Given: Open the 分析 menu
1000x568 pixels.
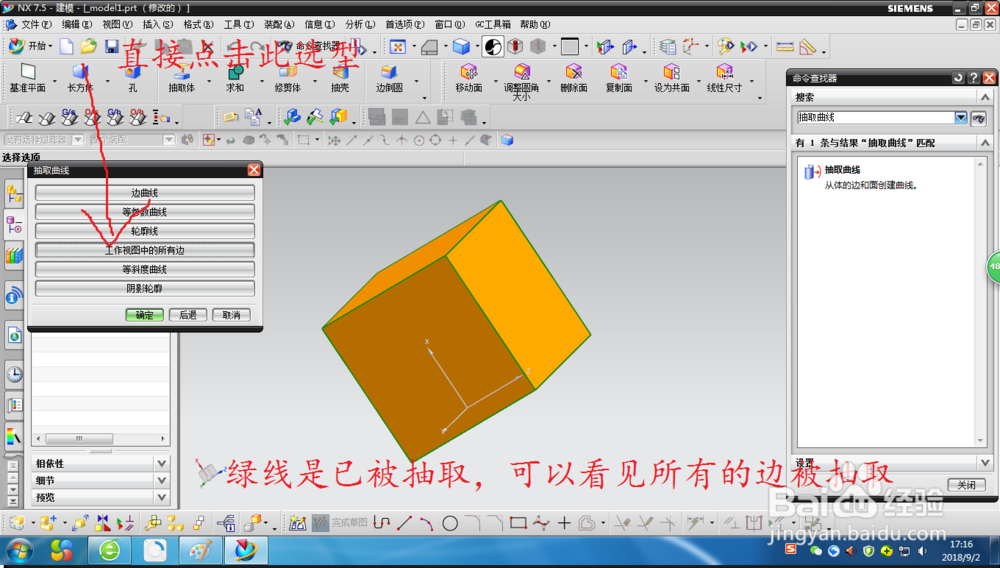Looking at the screenshot, I should point(360,24).
